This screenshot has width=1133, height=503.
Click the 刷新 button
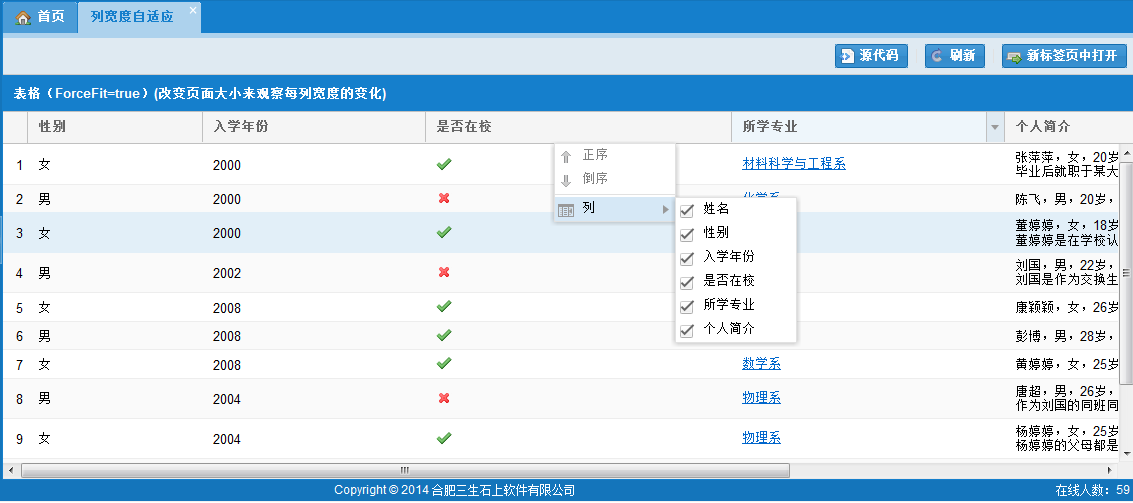(955, 56)
